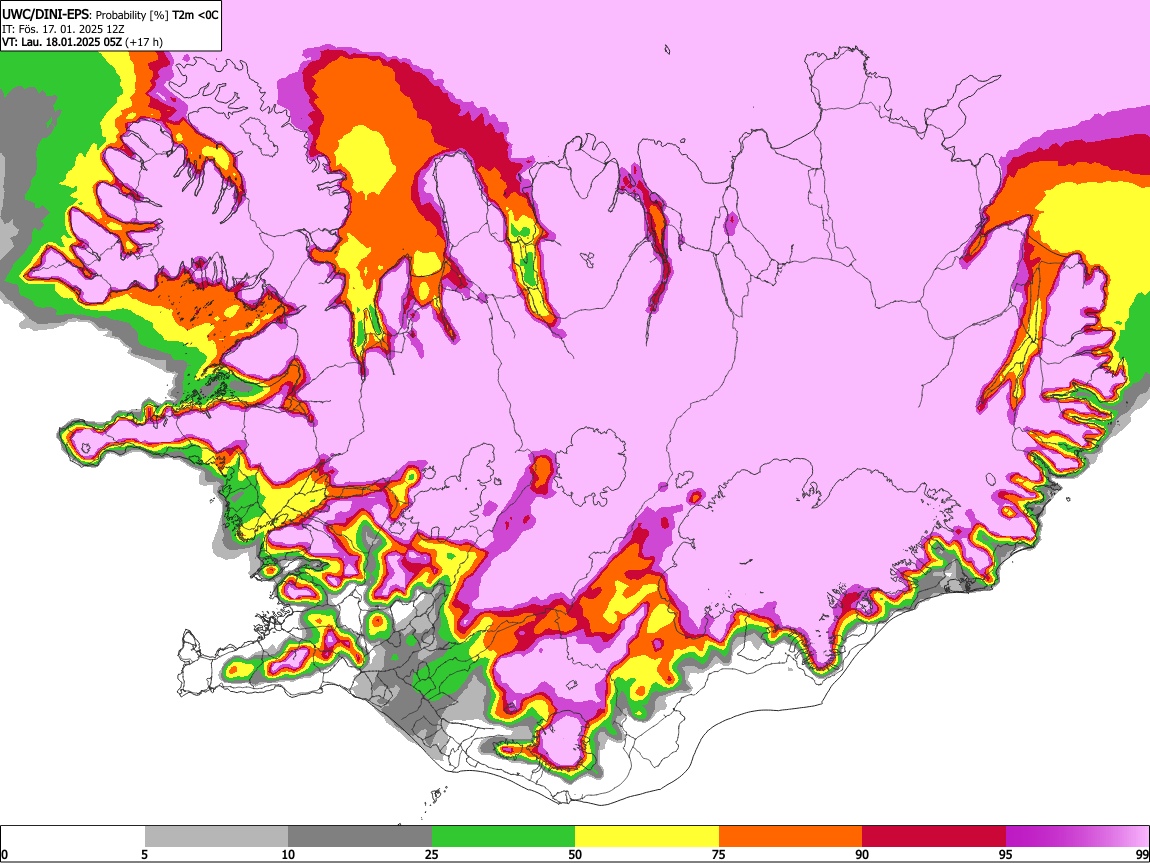Click the legend label '5'

pos(144,854)
